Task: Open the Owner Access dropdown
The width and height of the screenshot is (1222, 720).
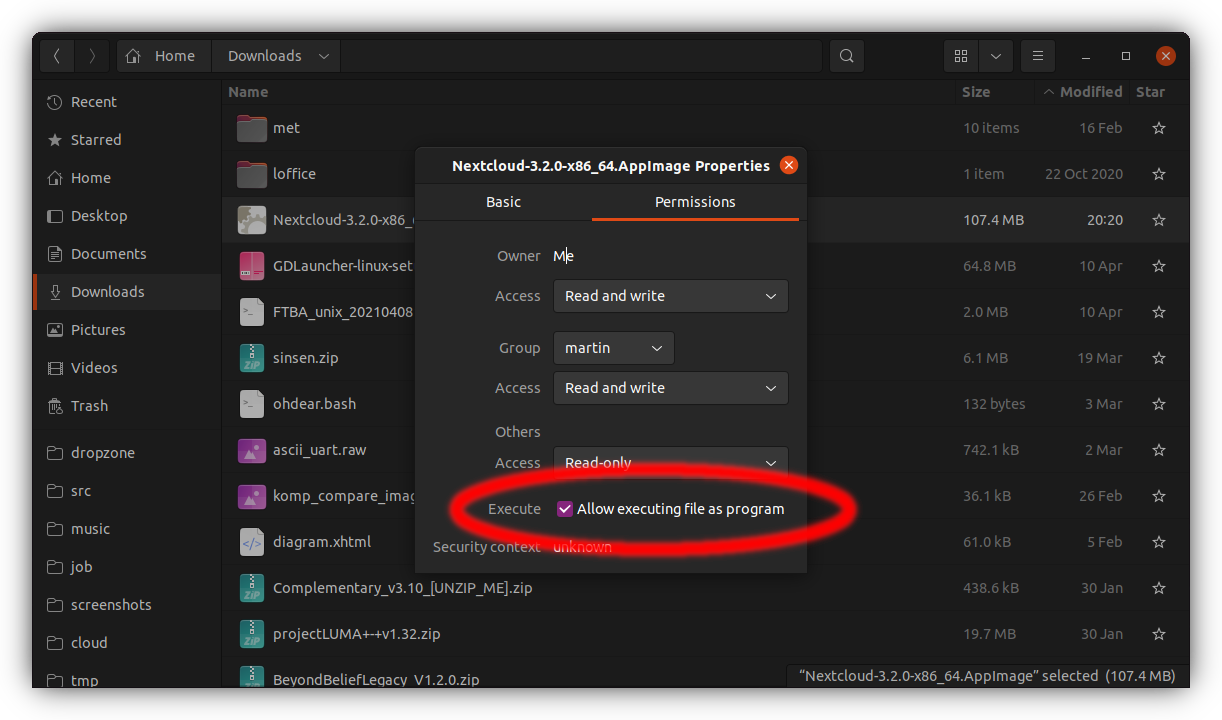Action: 671,296
